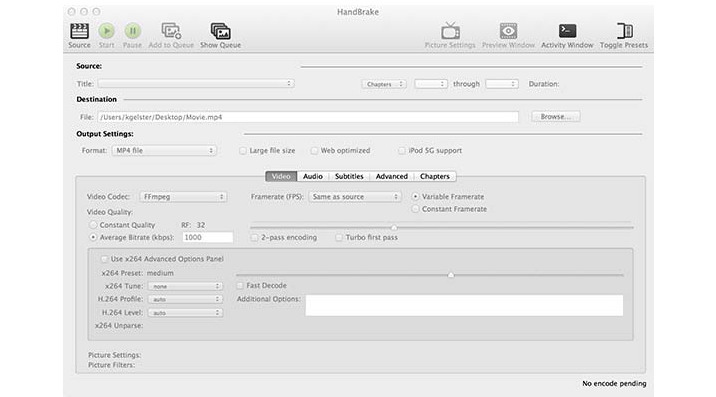Image resolution: width=716 pixels, height=397 pixels.
Task: Click the "RF: 32" value text
Action: (193, 225)
